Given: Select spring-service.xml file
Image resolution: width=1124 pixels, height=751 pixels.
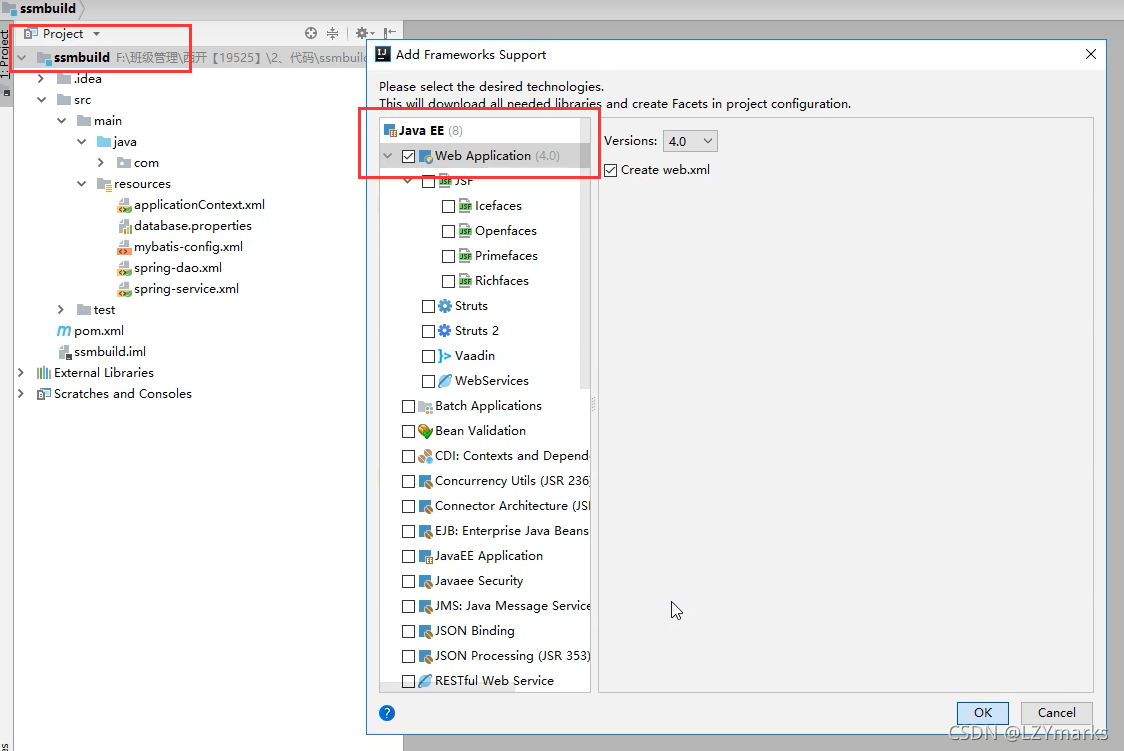Looking at the screenshot, I should click(178, 289).
